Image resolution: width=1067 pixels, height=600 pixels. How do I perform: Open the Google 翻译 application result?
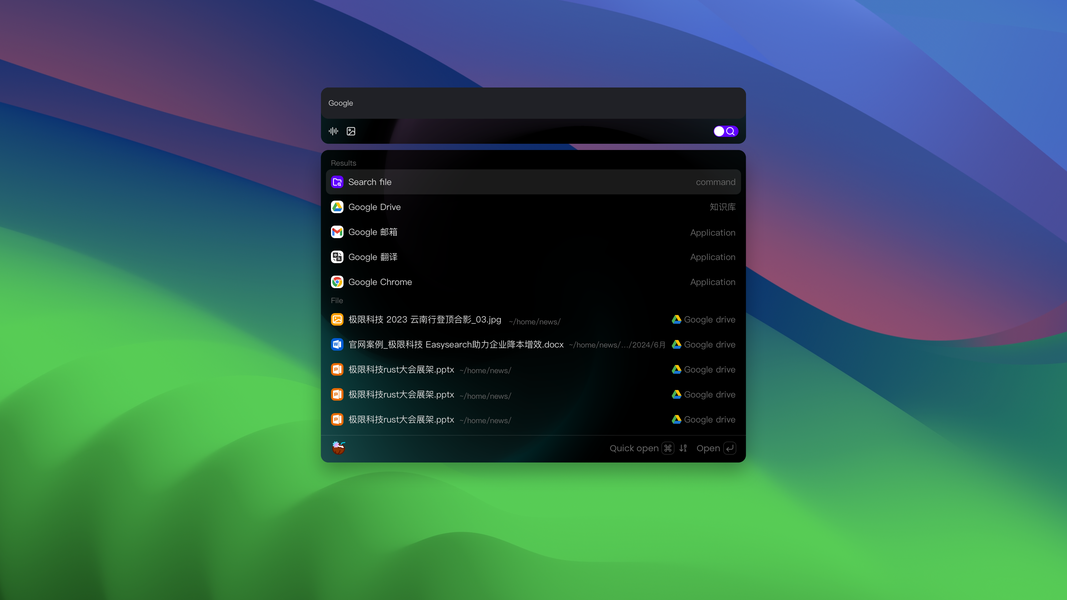click(533, 257)
